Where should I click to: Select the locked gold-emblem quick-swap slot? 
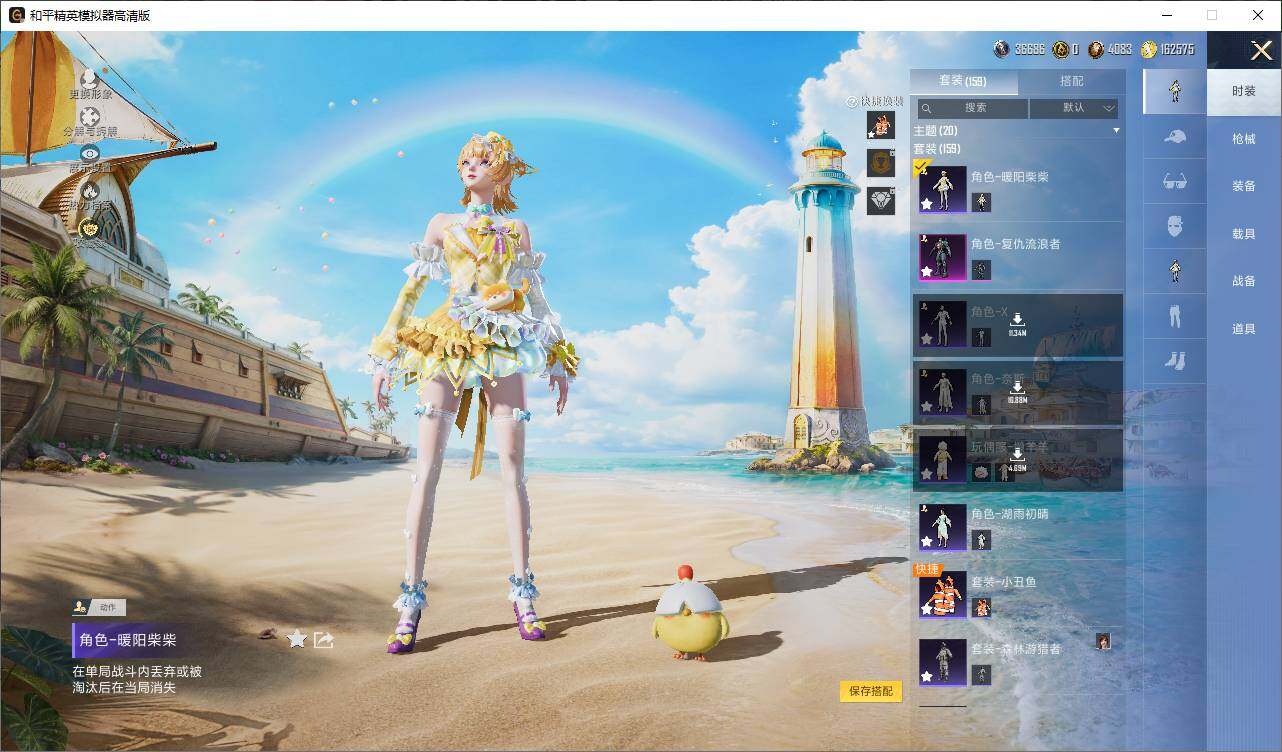[881, 162]
